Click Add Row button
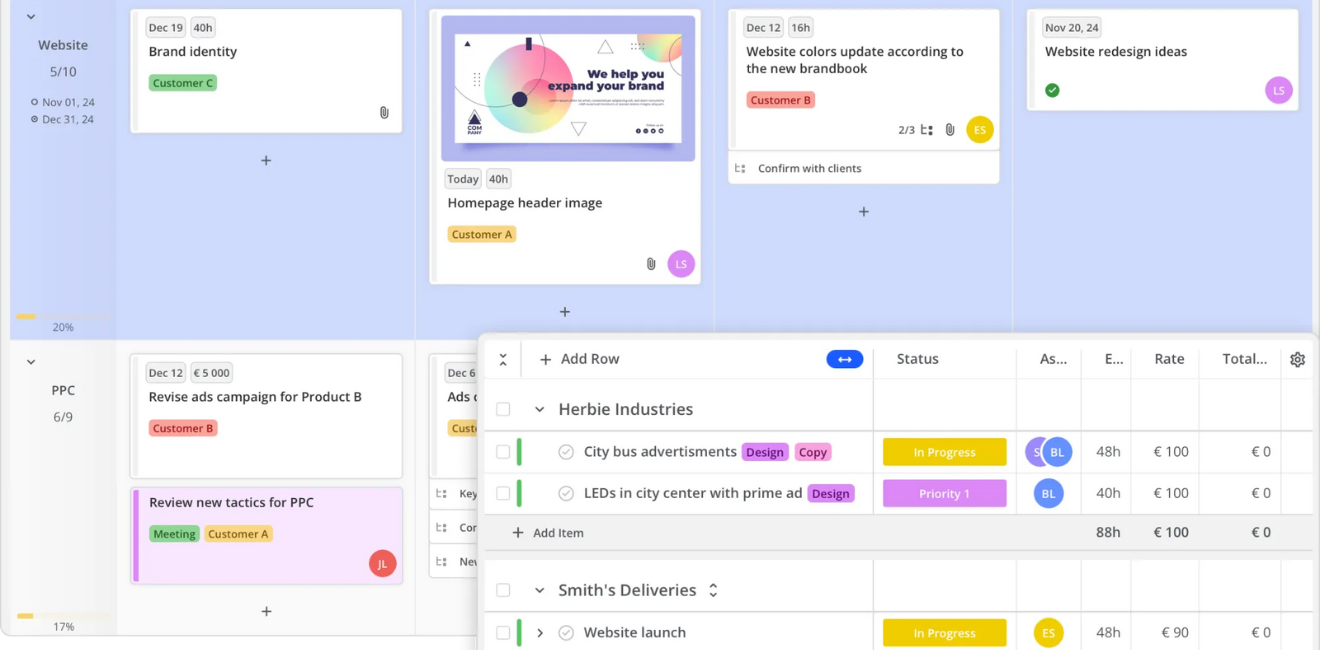This screenshot has height=650, width=1320. pos(580,359)
